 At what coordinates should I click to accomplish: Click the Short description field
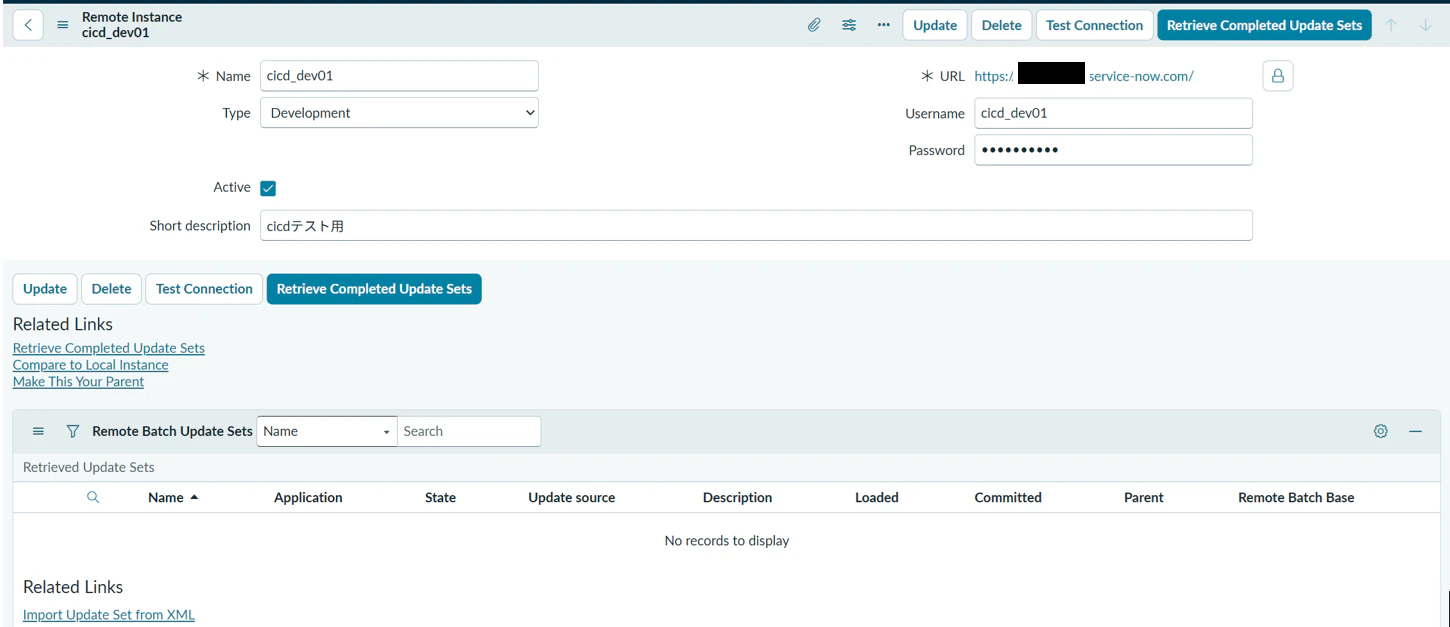(x=756, y=226)
